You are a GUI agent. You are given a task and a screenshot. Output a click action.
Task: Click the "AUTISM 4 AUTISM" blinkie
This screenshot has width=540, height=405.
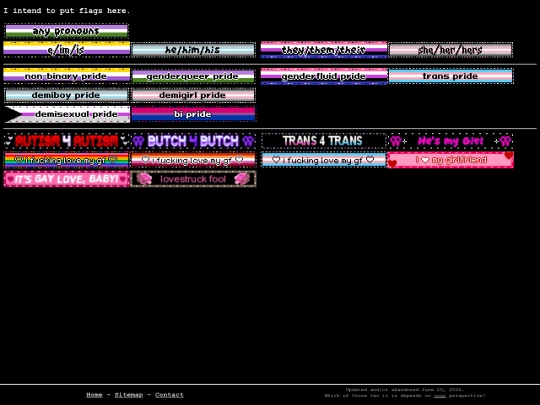click(x=66, y=141)
